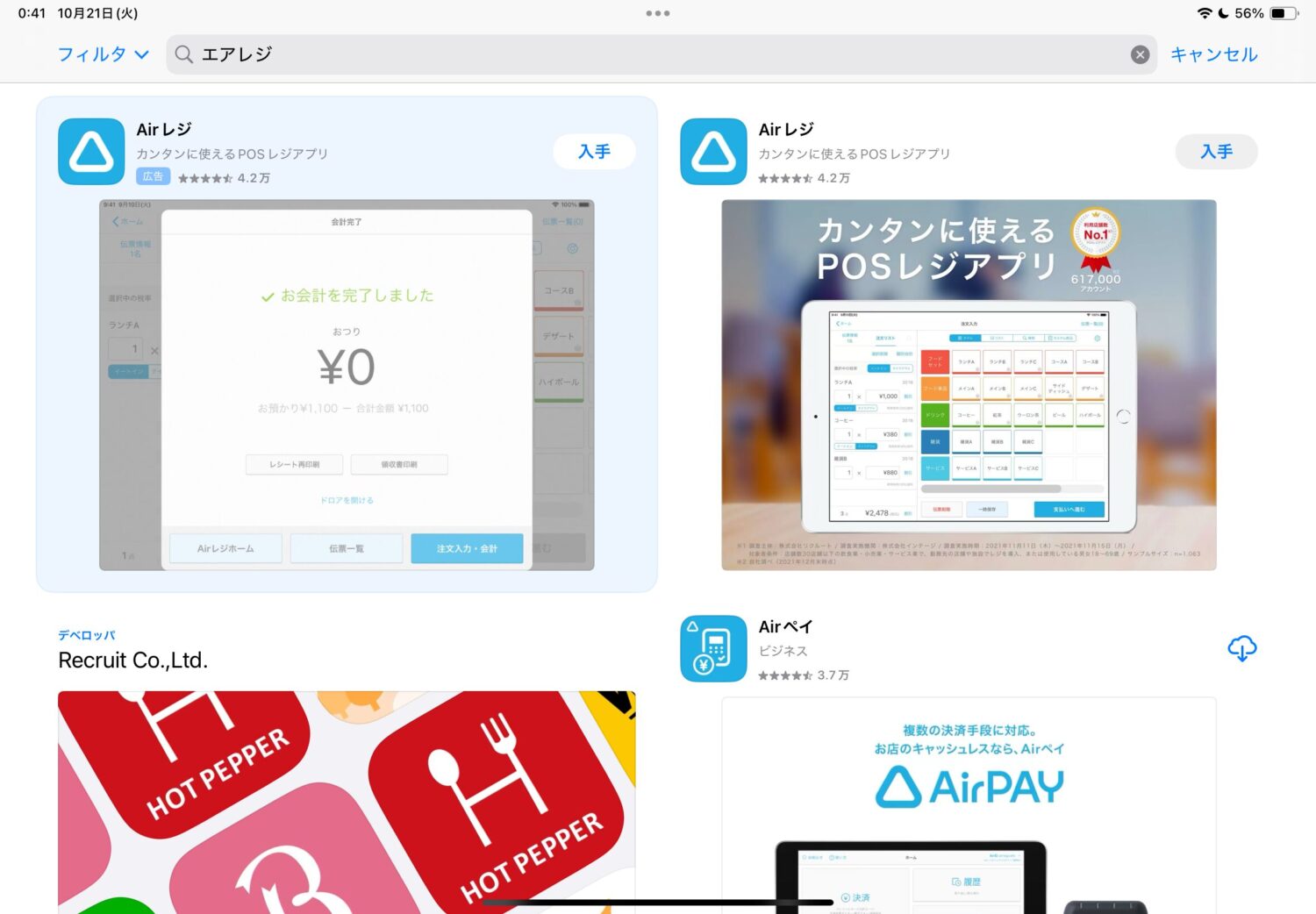The width and height of the screenshot is (1316, 914).
Task: Open the お会計を完了しました screenshot preview
Action: click(347, 385)
